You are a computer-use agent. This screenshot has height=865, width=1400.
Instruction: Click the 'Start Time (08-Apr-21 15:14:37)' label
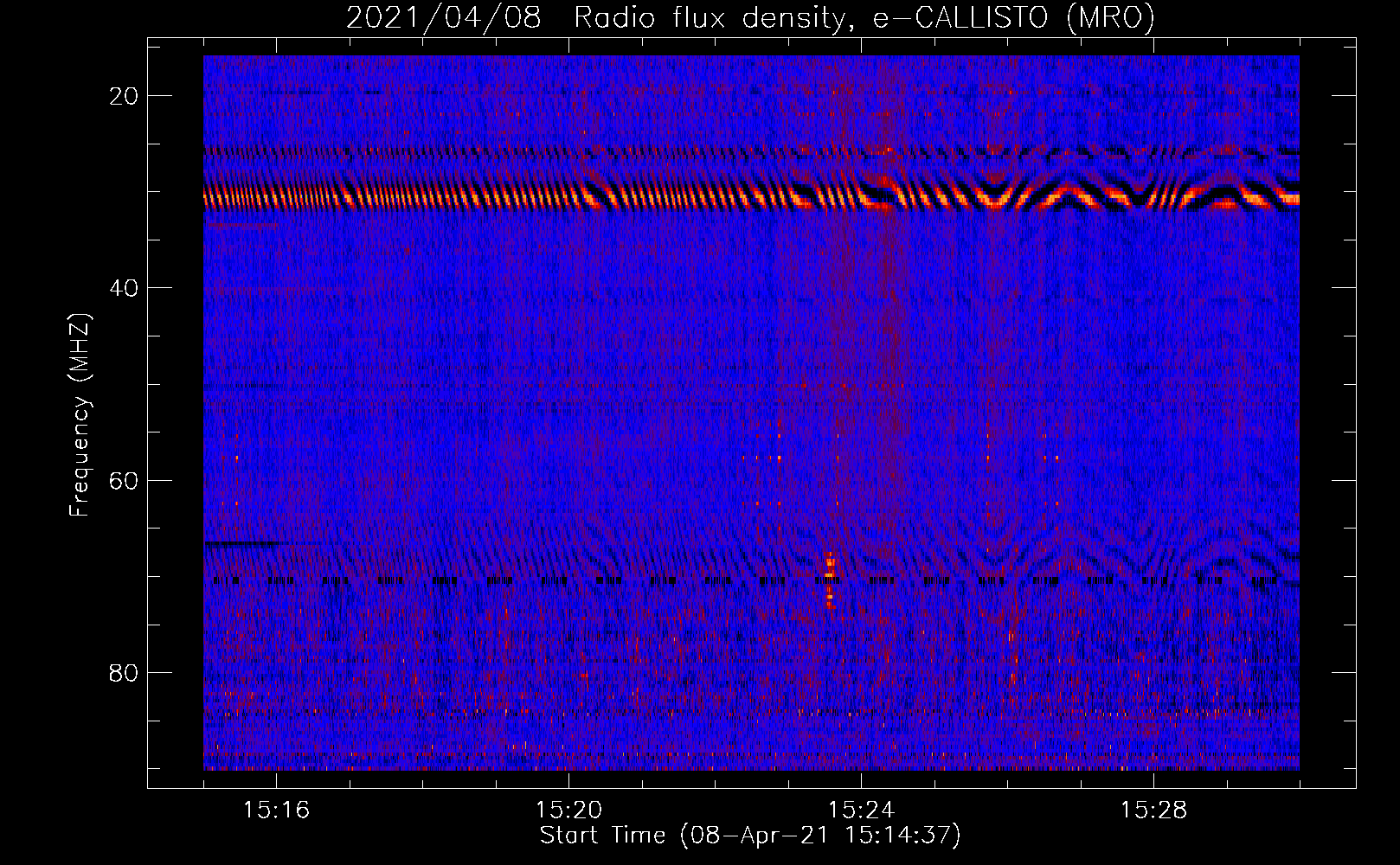[750, 836]
